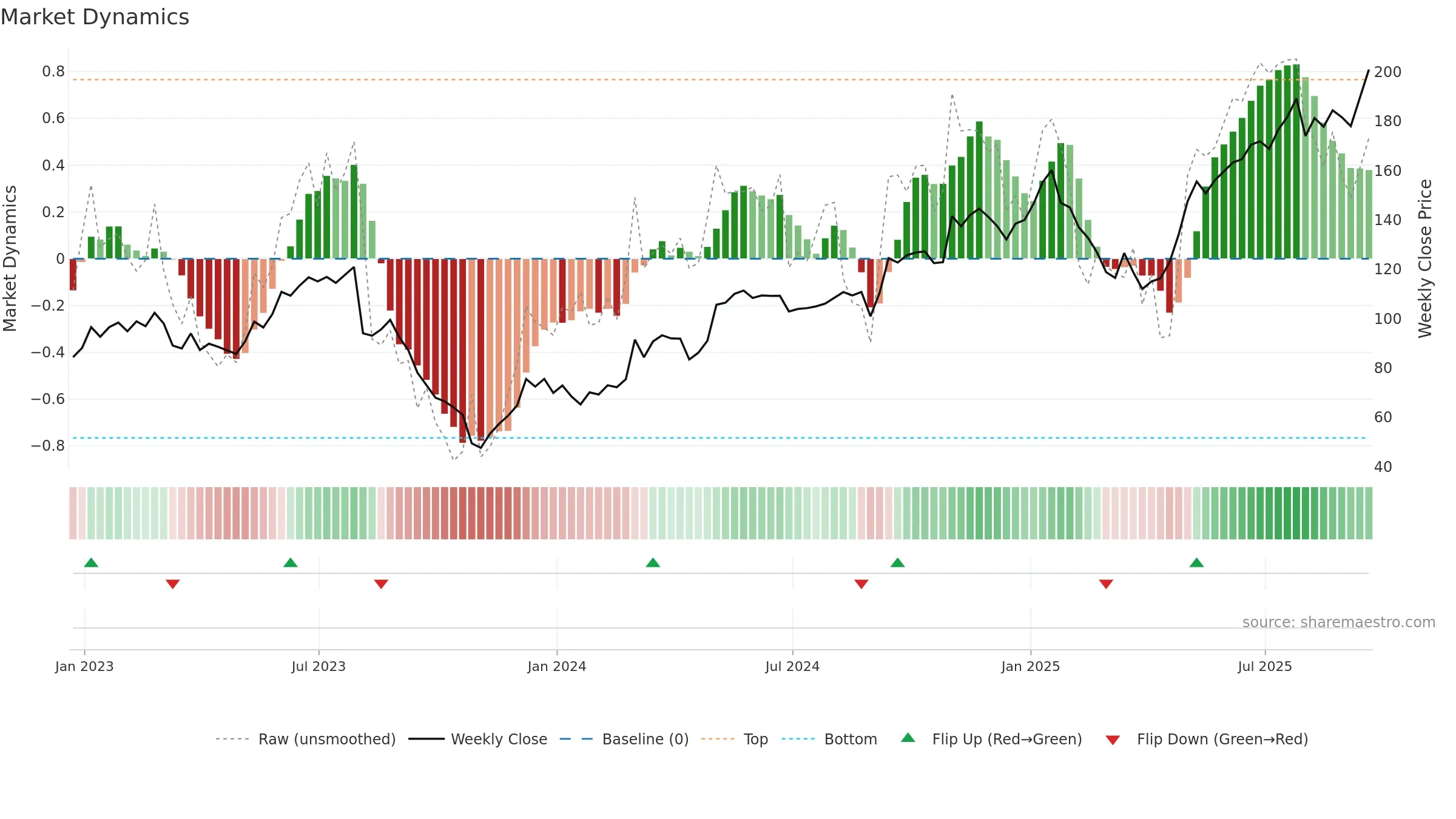
Task: Click the green flip-up triangle around May 2025
Action: coord(1196,562)
